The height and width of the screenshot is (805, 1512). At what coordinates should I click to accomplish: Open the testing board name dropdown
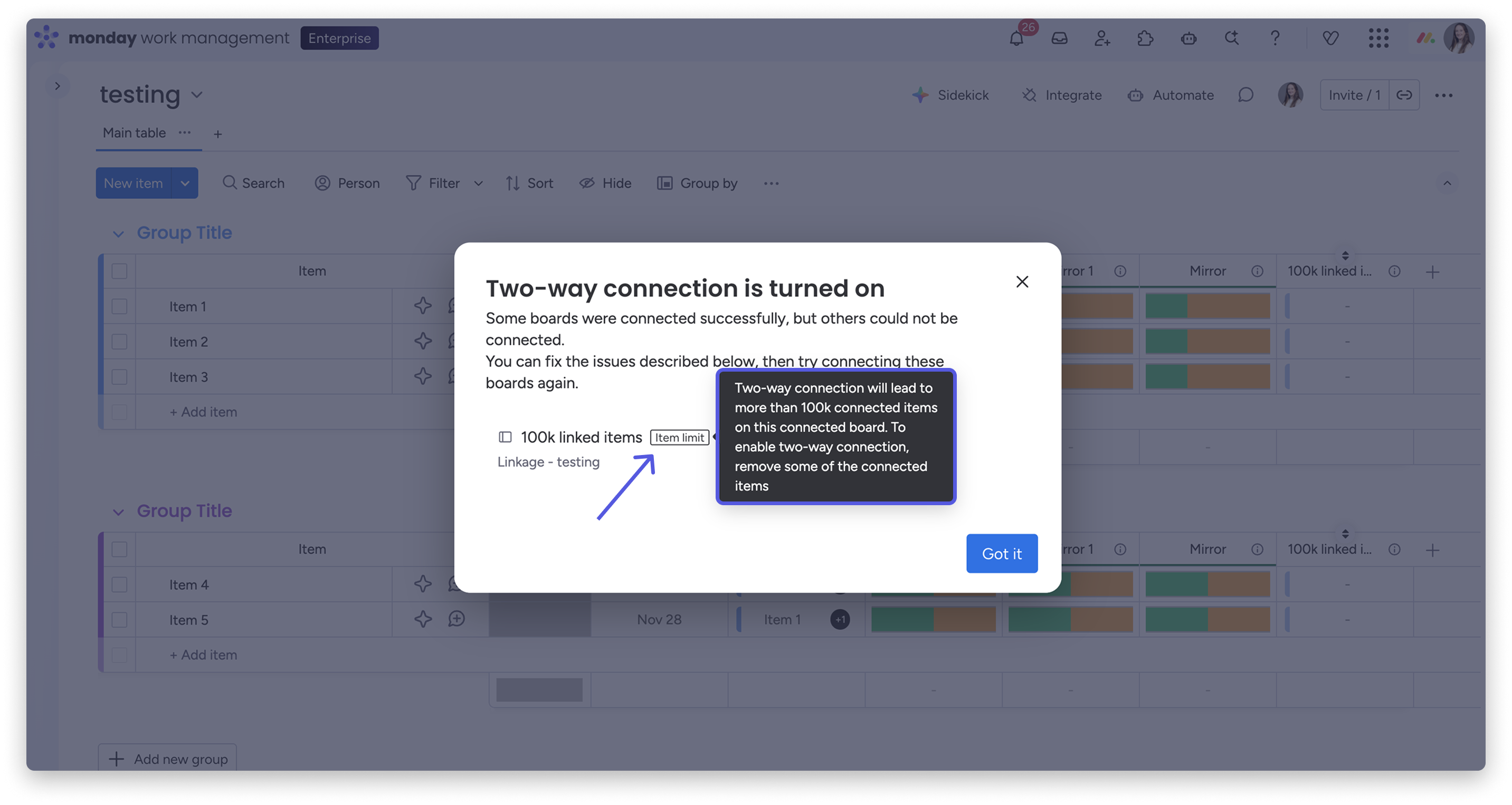pyautogui.click(x=197, y=95)
